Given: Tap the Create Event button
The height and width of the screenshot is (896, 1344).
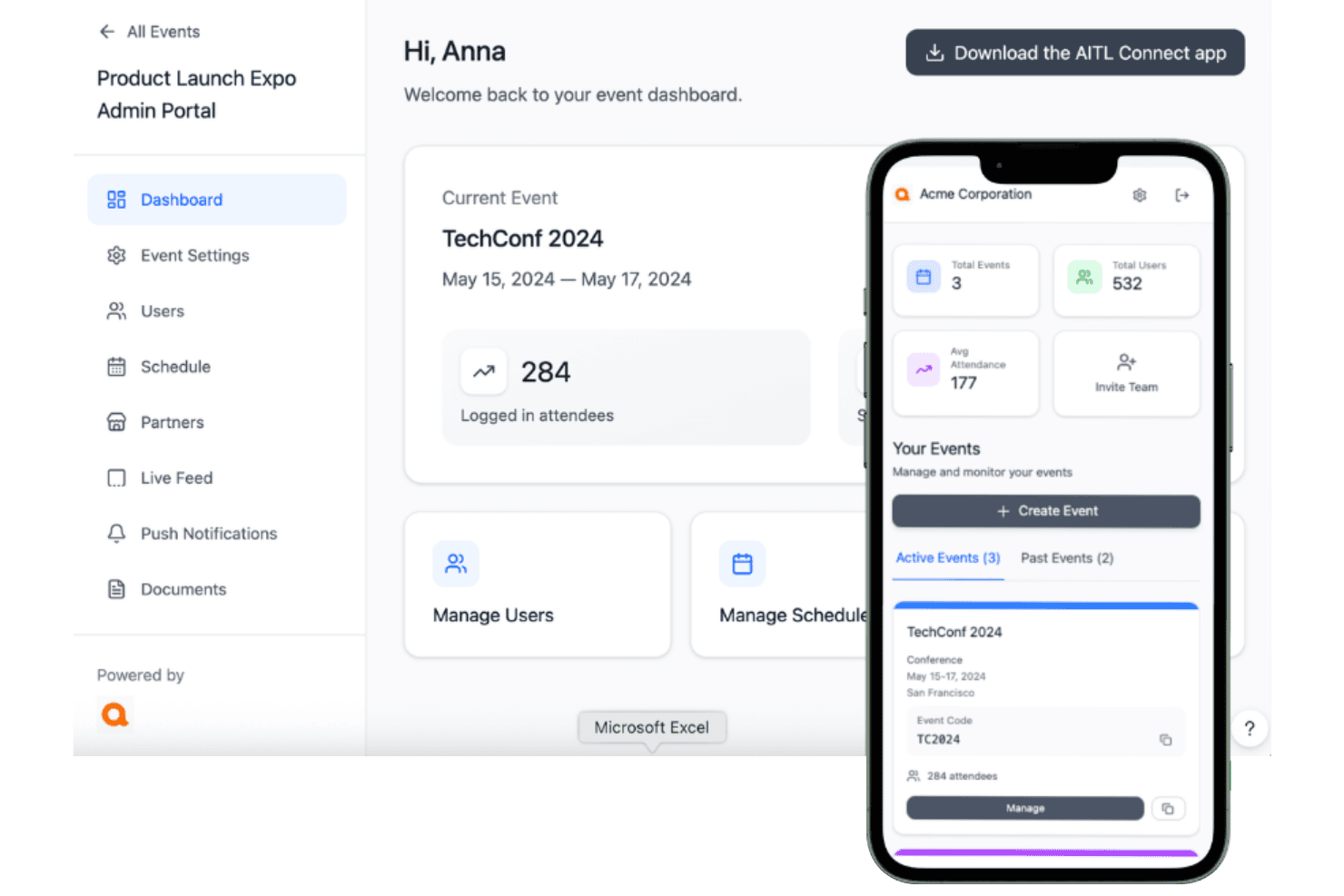Looking at the screenshot, I should pyautogui.click(x=1046, y=511).
